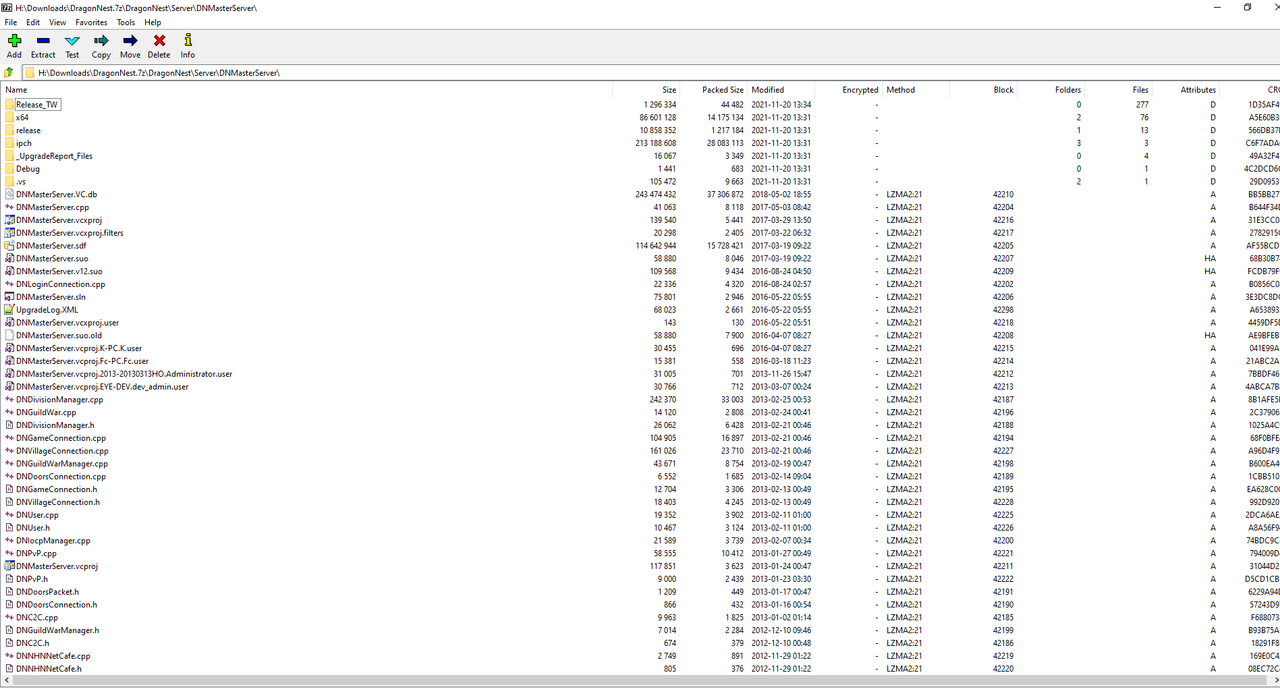Click the Copy toolbar icon
Viewport: 1280px width, 688px height.
click(101, 41)
